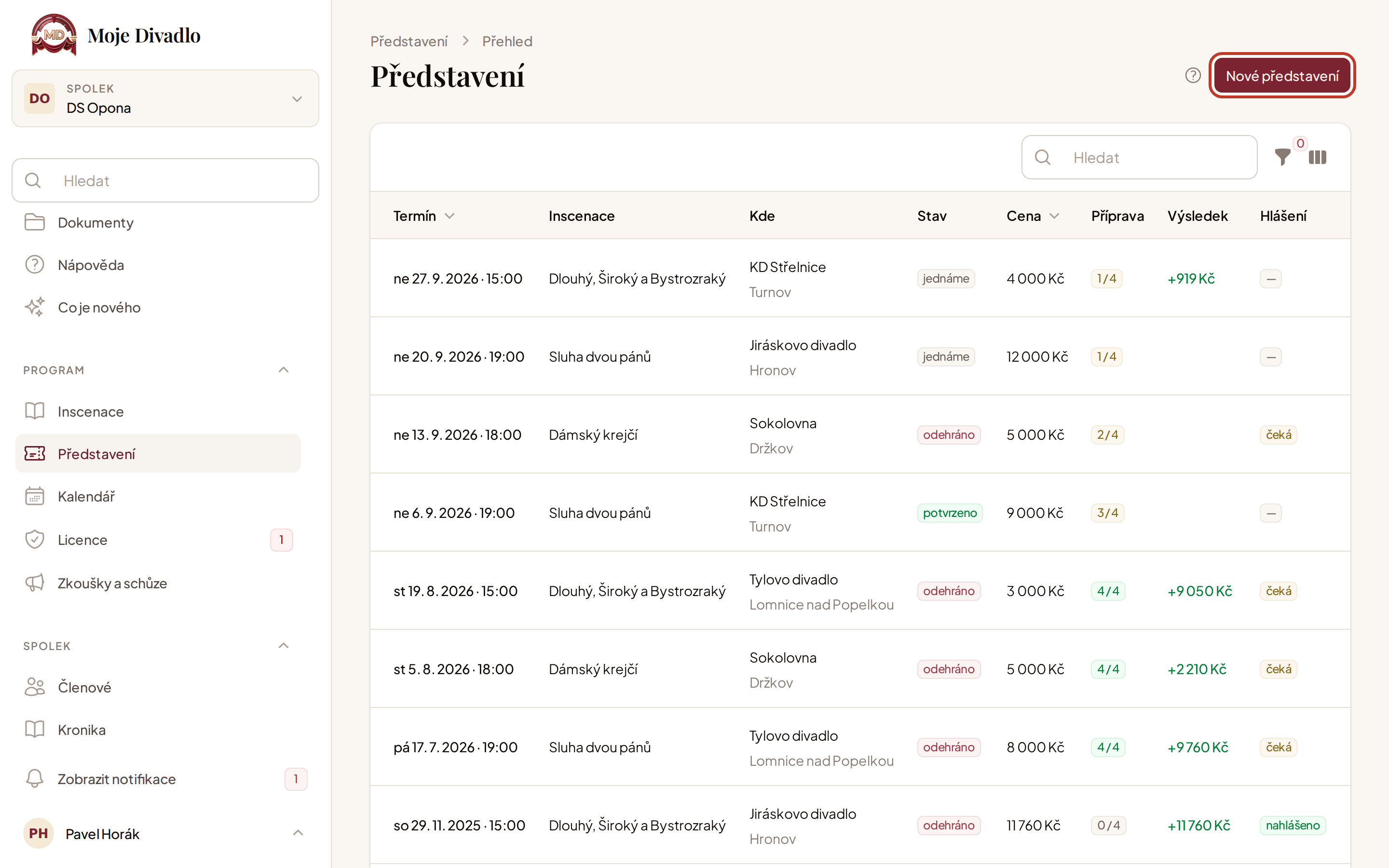Click the Moje Divadlo logo icon
The image size is (1389, 868).
(54, 34)
